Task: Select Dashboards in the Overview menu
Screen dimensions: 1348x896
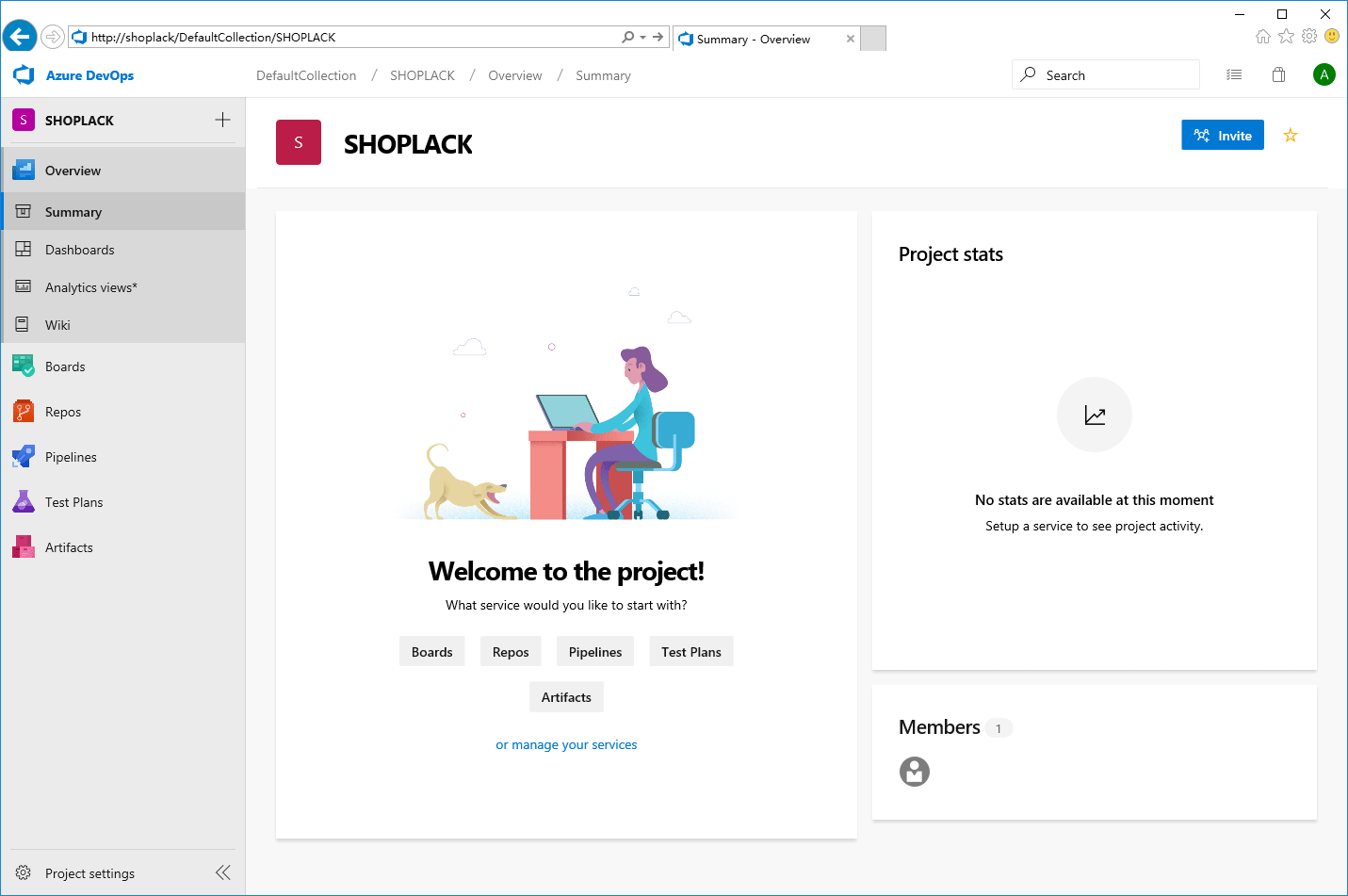Action: (x=79, y=250)
